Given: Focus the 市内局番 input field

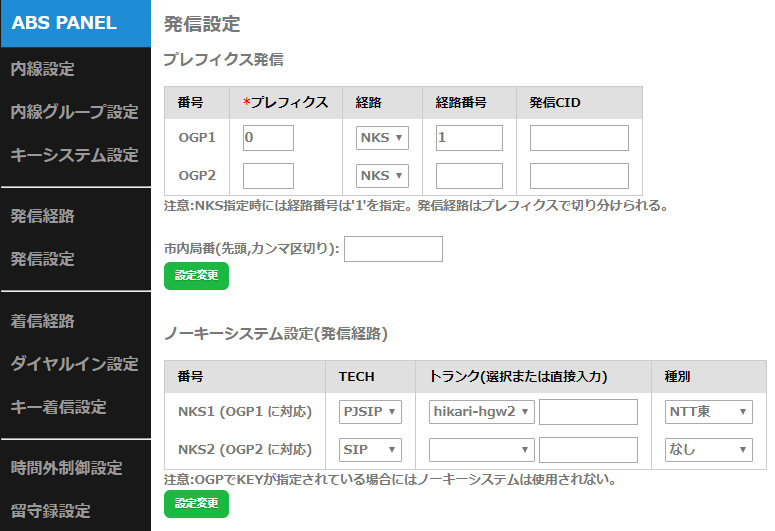Looking at the screenshot, I should (393, 249).
